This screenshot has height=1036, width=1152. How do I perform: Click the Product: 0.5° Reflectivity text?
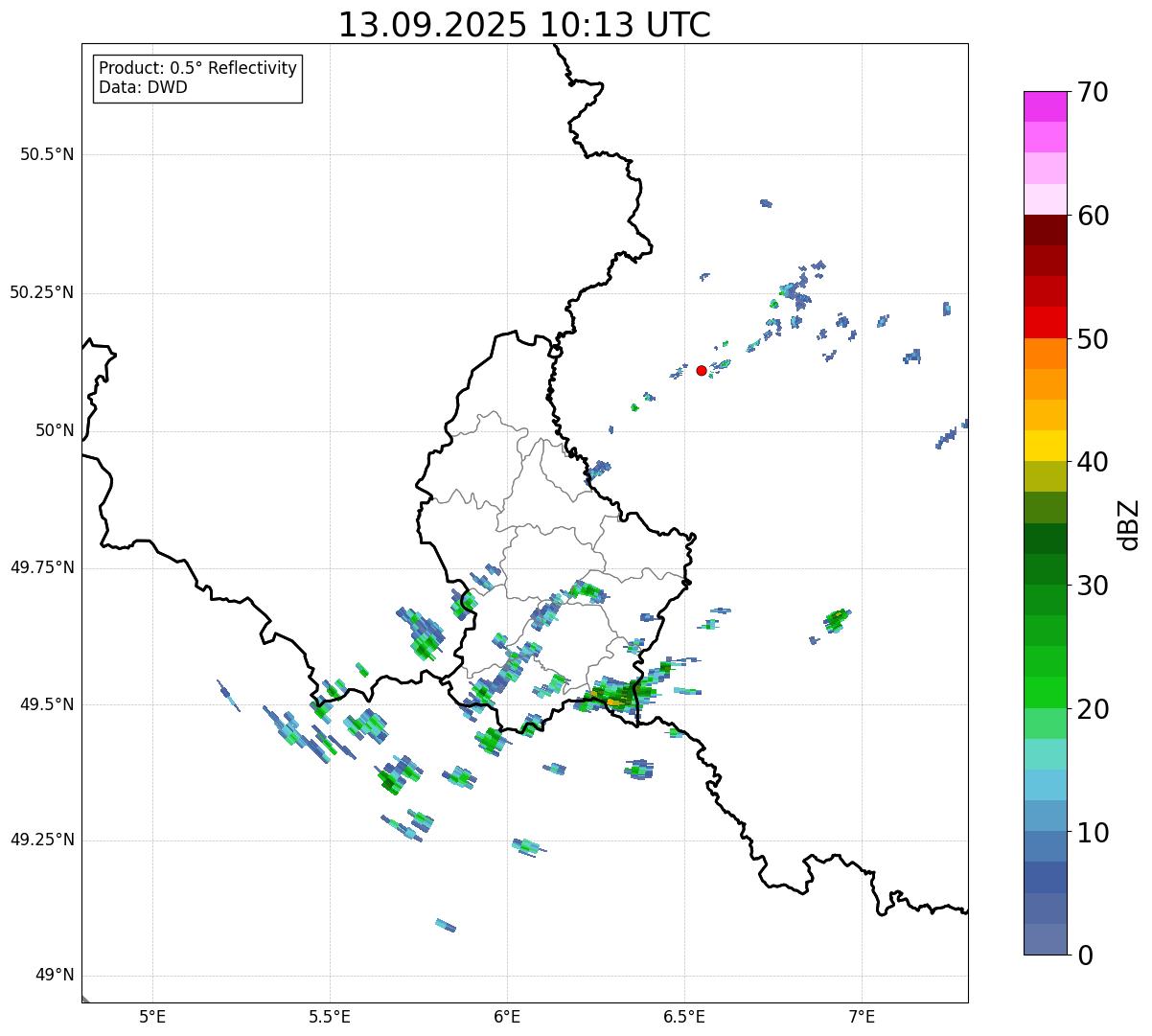(197, 69)
